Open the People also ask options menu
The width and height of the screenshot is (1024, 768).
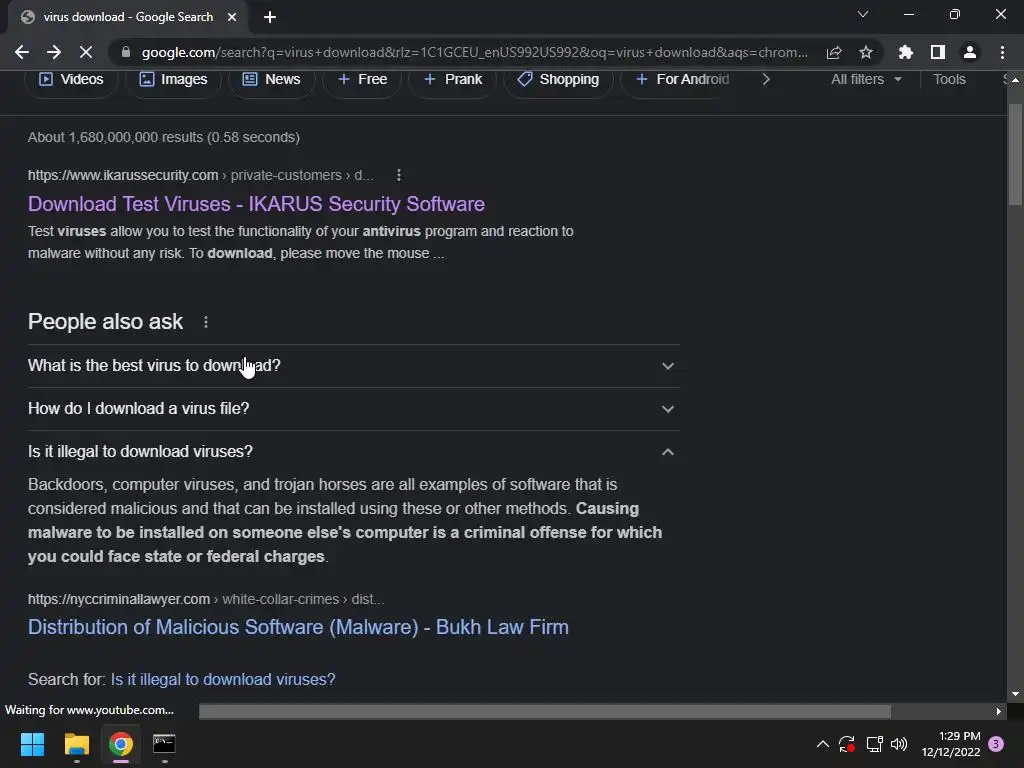206,322
